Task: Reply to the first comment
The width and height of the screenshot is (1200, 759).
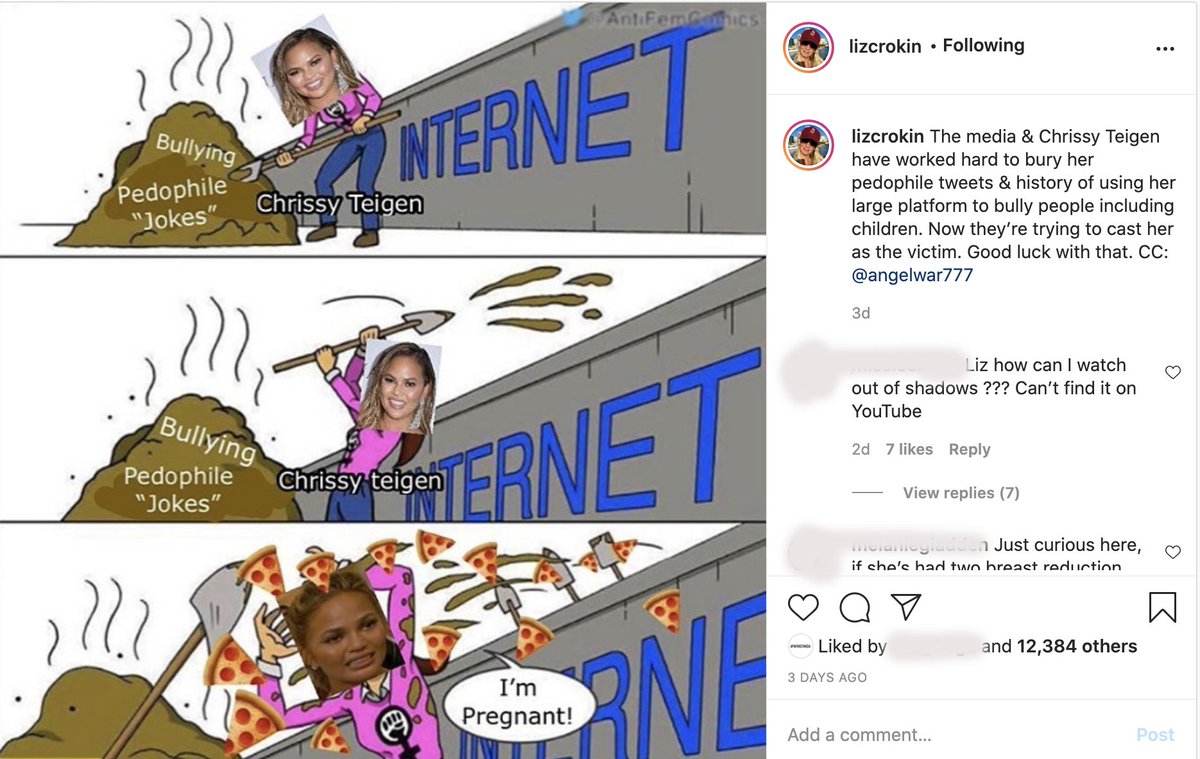Action: (969, 450)
